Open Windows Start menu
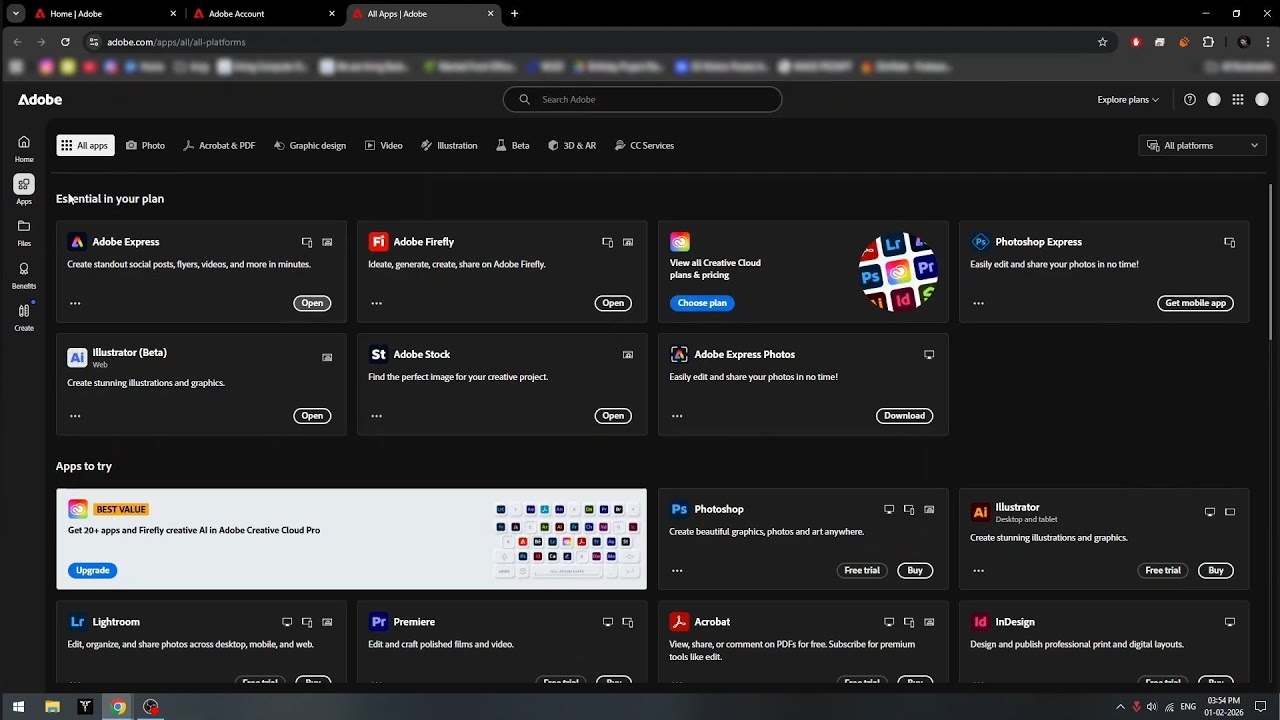Screen dimensions: 1280x720 click(x=18, y=707)
